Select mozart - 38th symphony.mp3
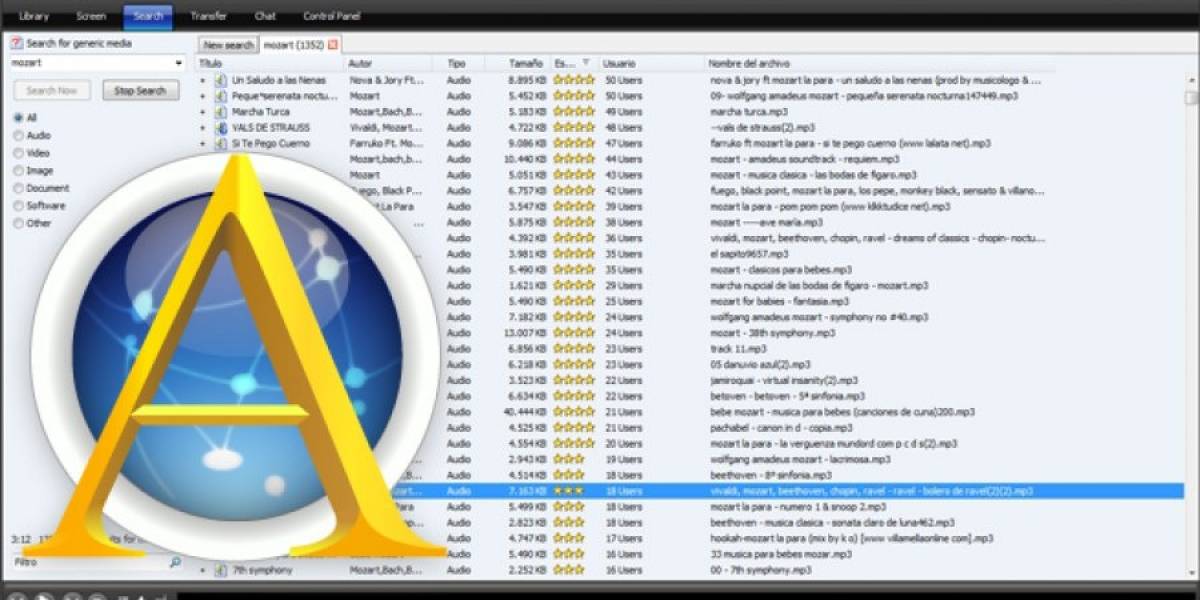 772,333
